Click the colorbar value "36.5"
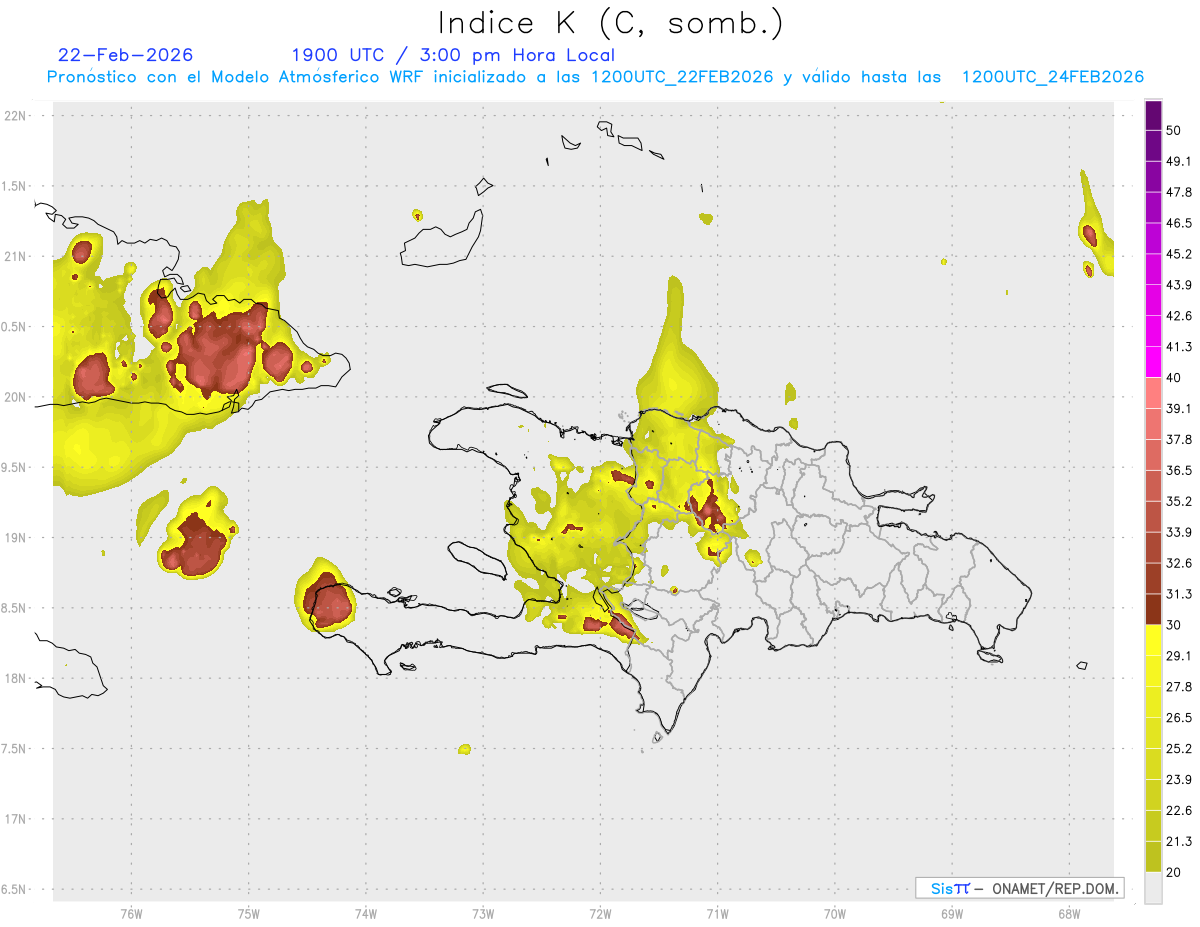The height and width of the screenshot is (927, 1200). tap(1179, 470)
